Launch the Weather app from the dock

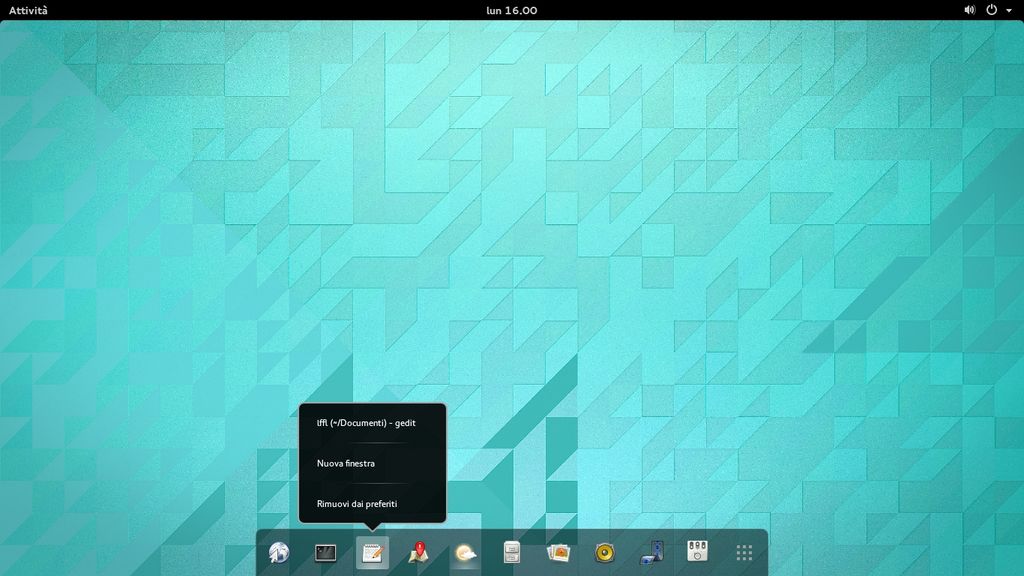click(x=465, y=552)
